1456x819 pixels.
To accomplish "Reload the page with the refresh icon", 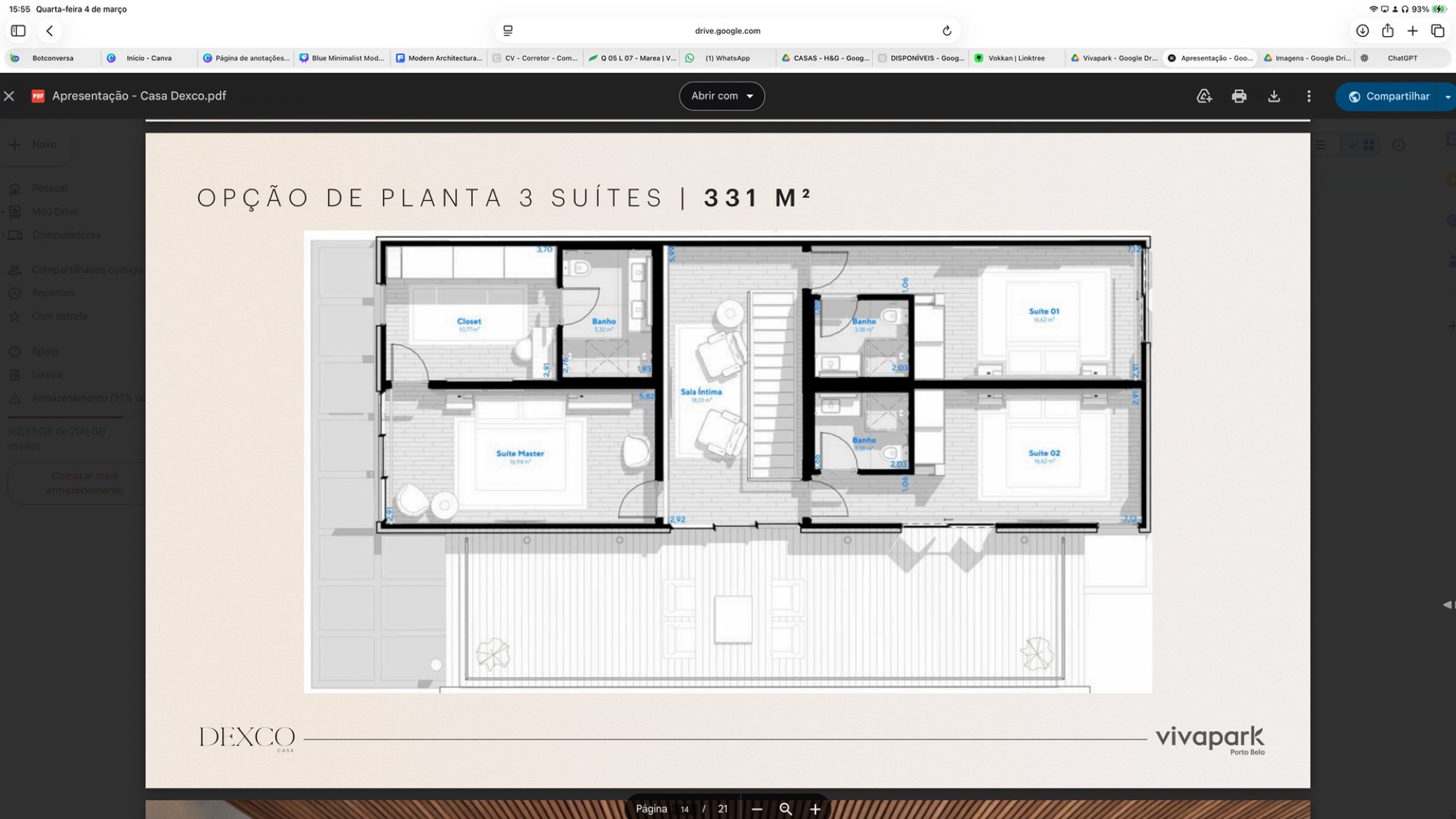I will pos(947,31).
